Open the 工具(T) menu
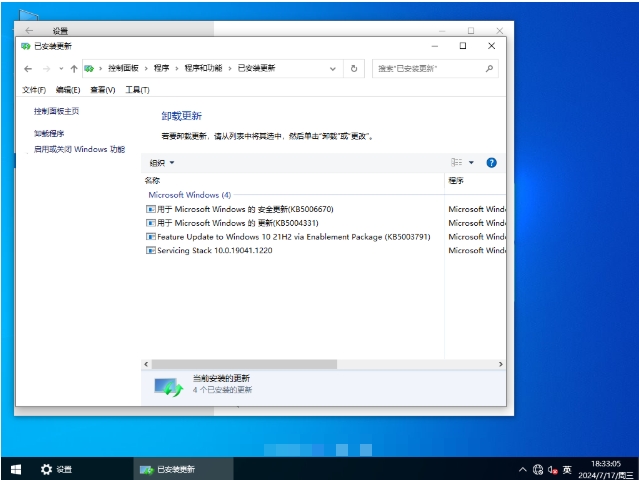The image size is (639, 480). (x=137, y=90)
